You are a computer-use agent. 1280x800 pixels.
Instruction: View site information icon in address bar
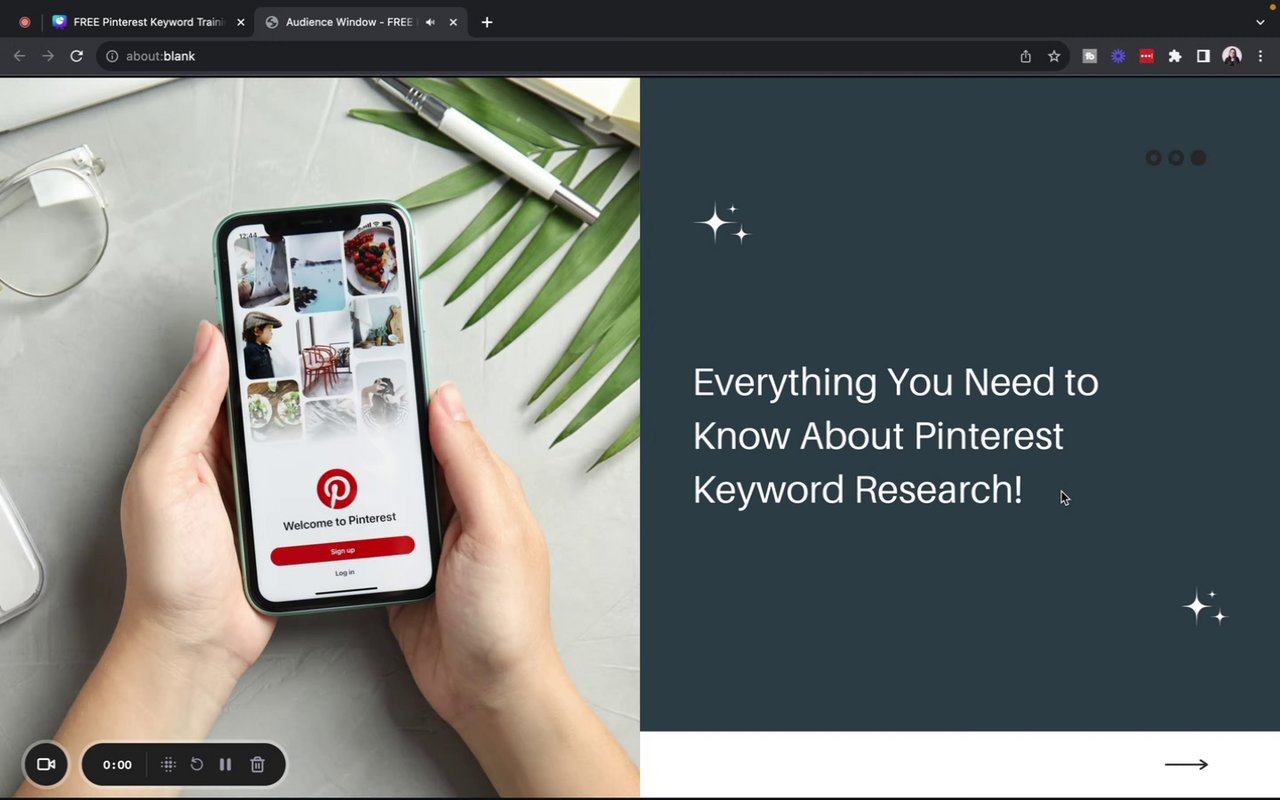[x=112, y=56]
